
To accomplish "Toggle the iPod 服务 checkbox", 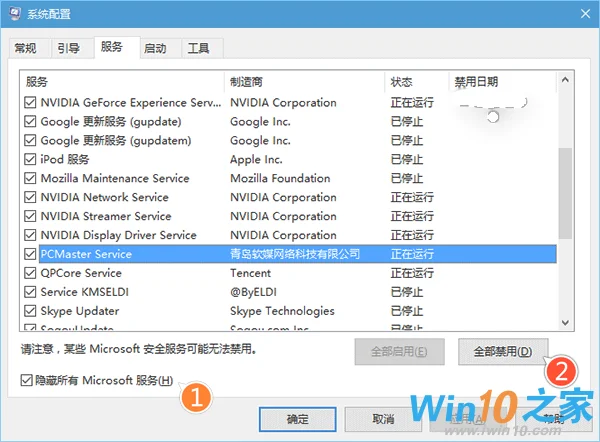I will [x=29, y=159].
